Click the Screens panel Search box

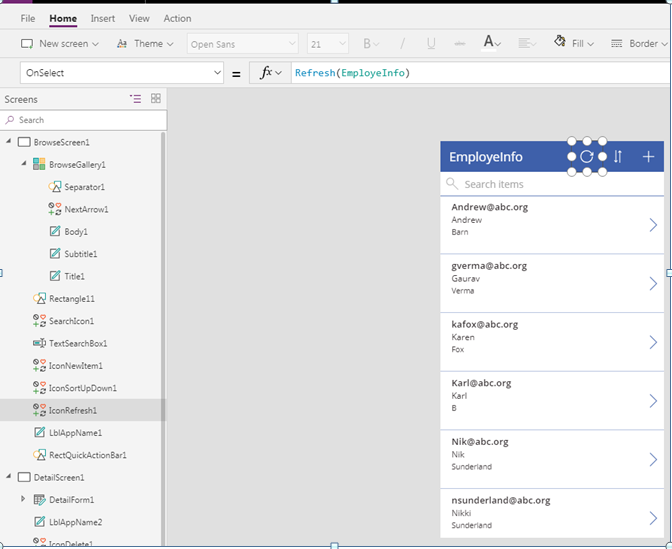[x=84, y=120]
